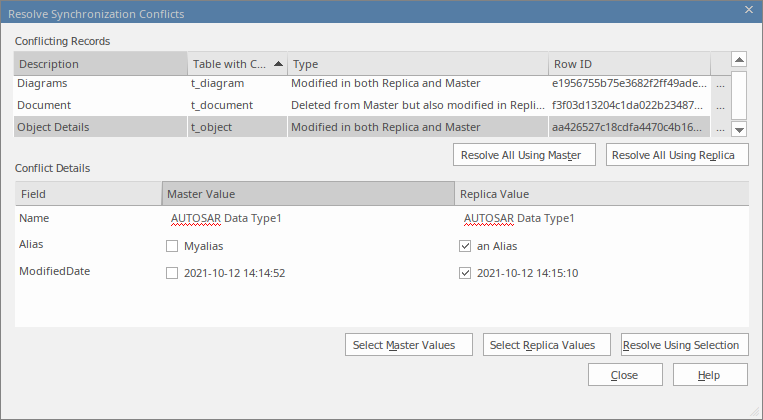Uncheck the 'an Alias' replica checkbox
The width and height of the screenshot is (763, 420).
[465, 246]
